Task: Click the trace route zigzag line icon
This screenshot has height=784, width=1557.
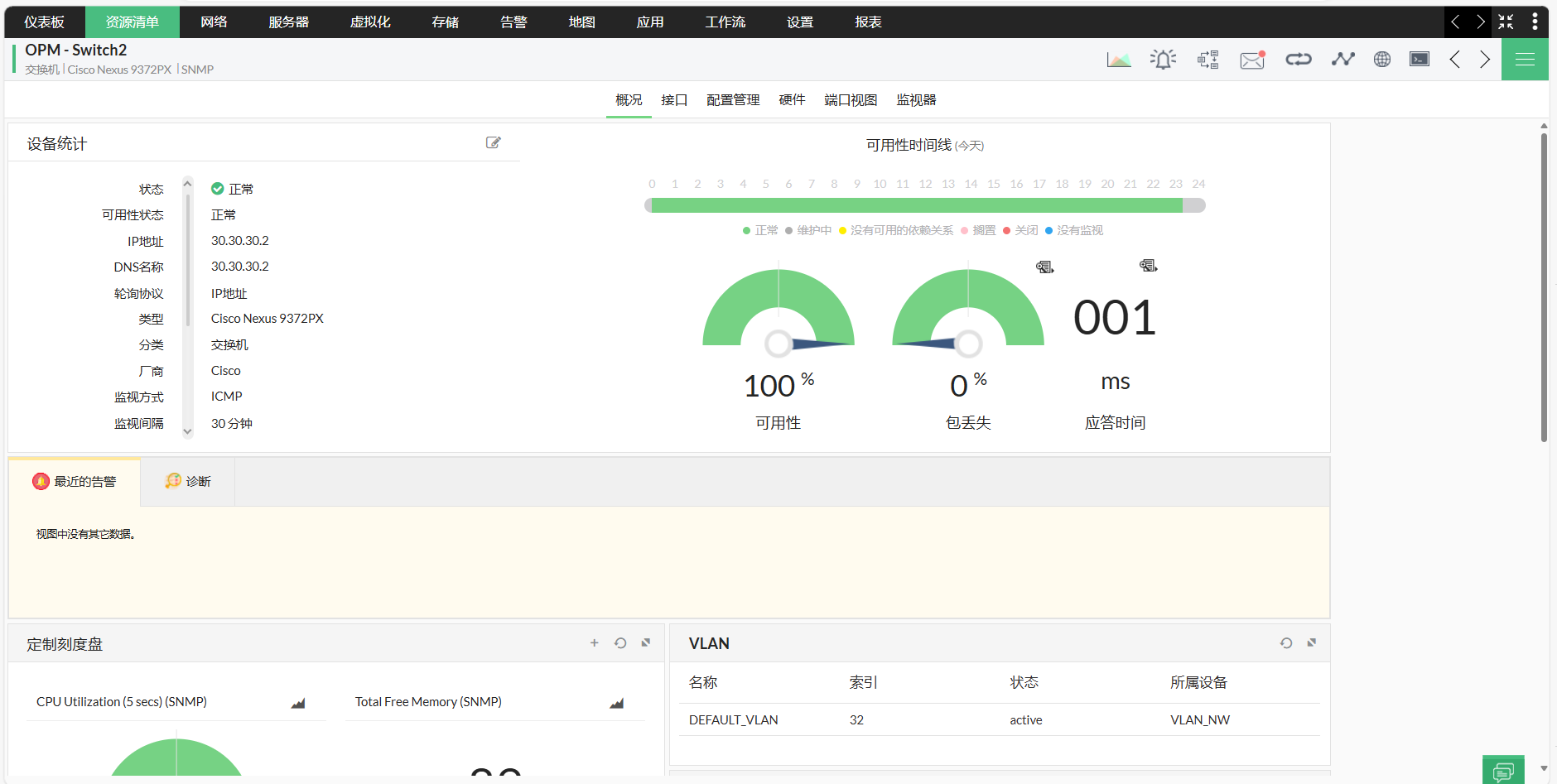Action: 1342,60
